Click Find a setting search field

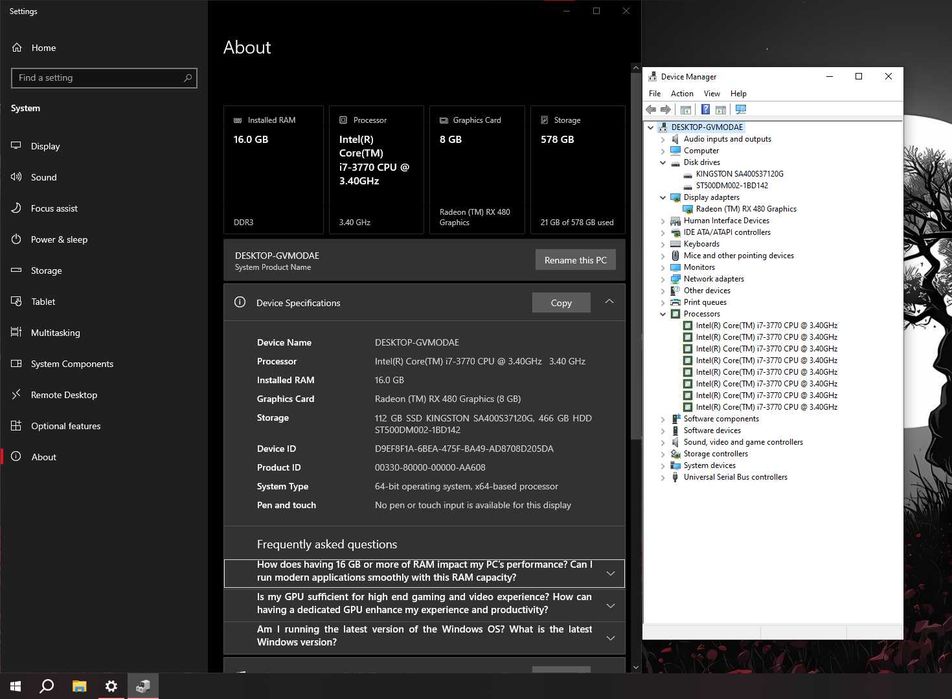click(x=104, y=78)
